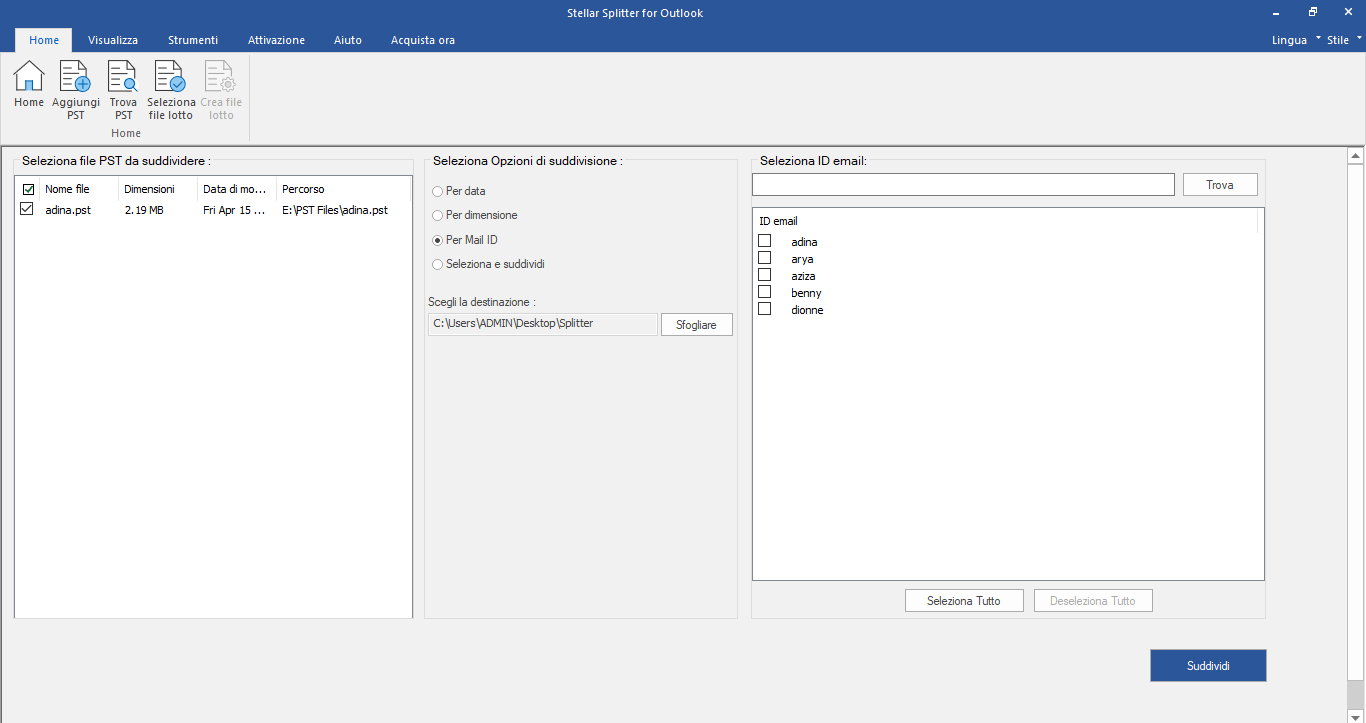Open the Stile dropdown menu
The width and height of the screenshot is (1366, 723).
pyautogui.click(x=1344, y=40)
